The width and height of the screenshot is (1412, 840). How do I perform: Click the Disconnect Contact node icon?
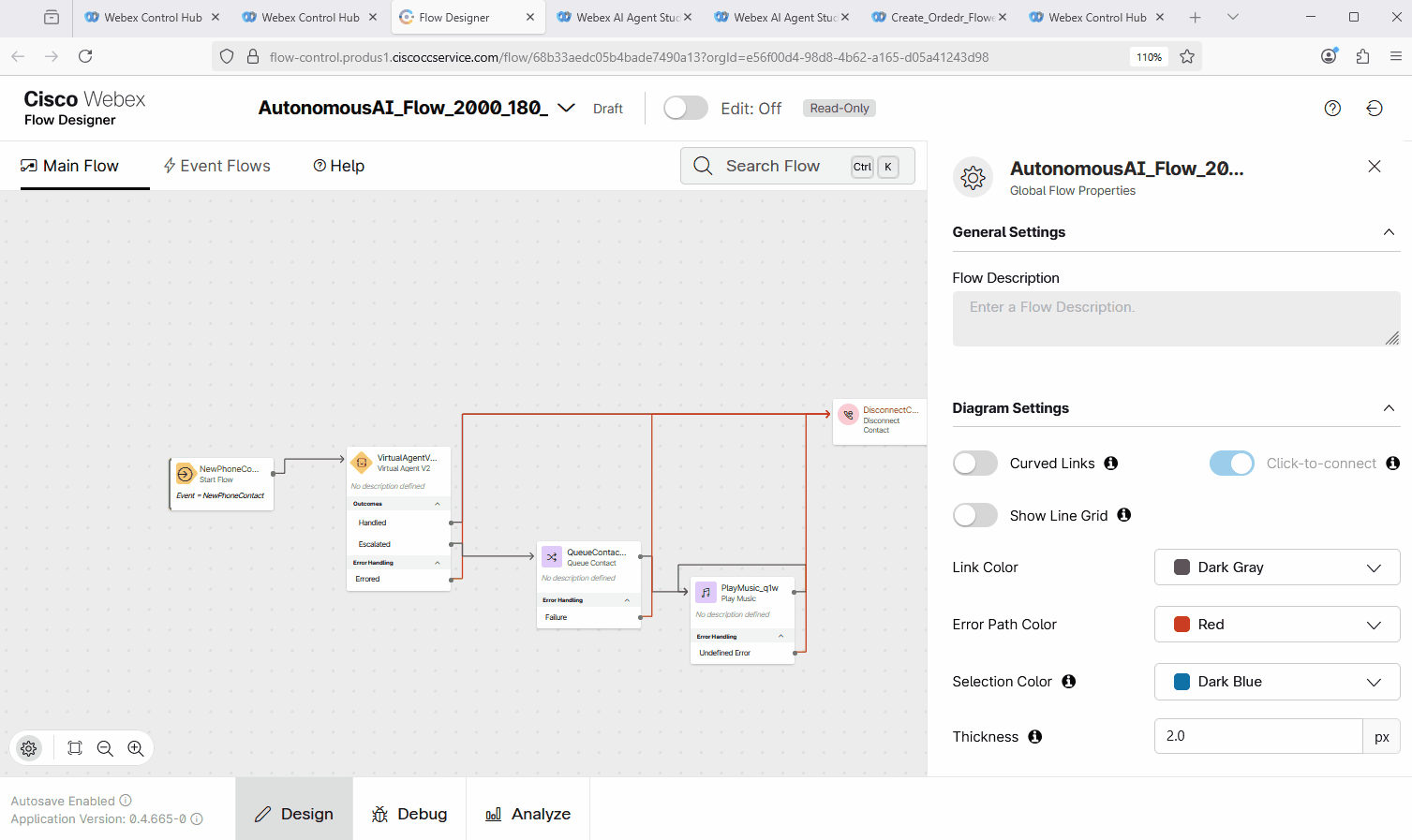pos(848,415)
